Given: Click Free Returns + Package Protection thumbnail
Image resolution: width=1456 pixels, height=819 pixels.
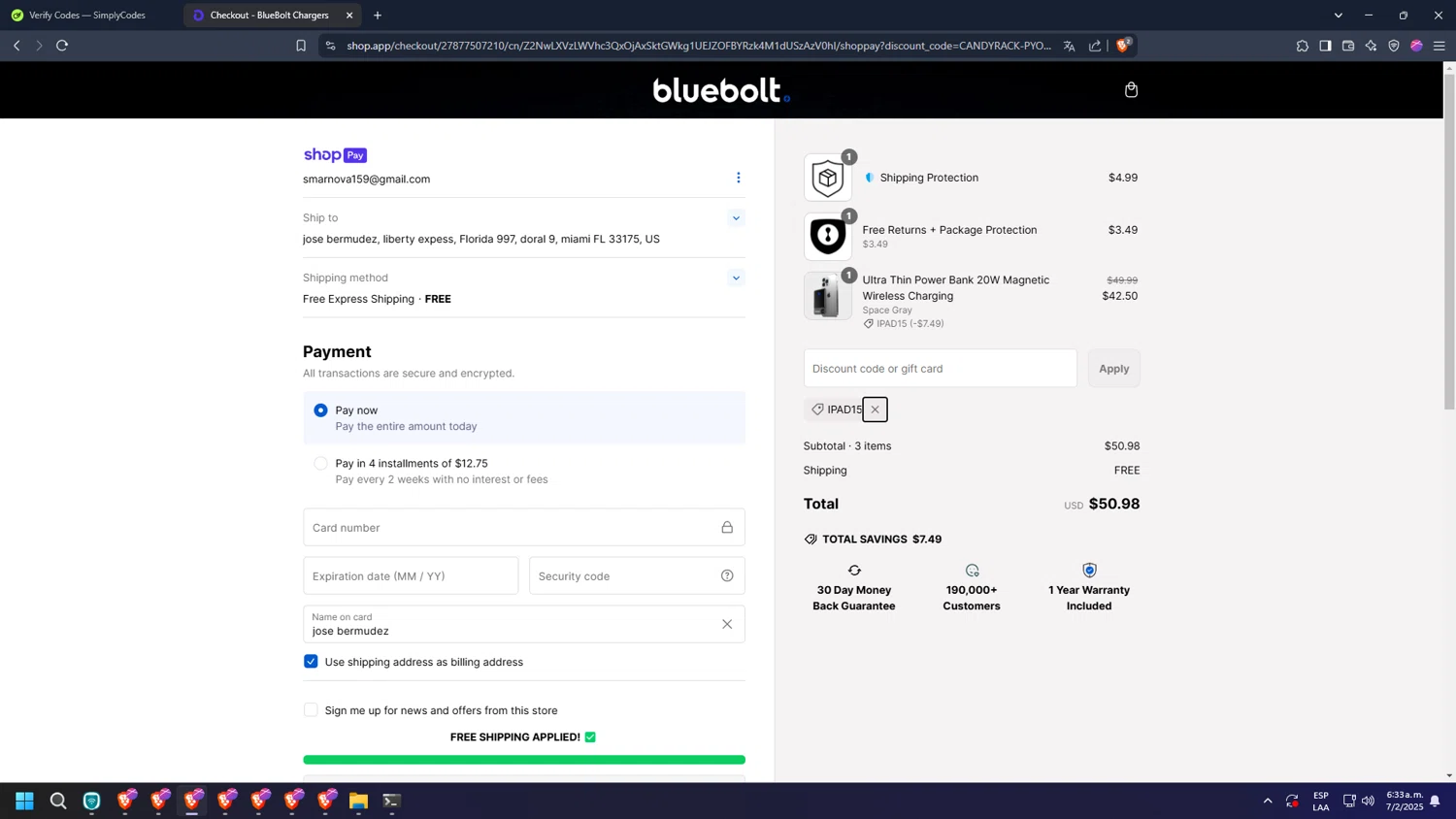Looking at the screenshot, I should coord(827,236).
